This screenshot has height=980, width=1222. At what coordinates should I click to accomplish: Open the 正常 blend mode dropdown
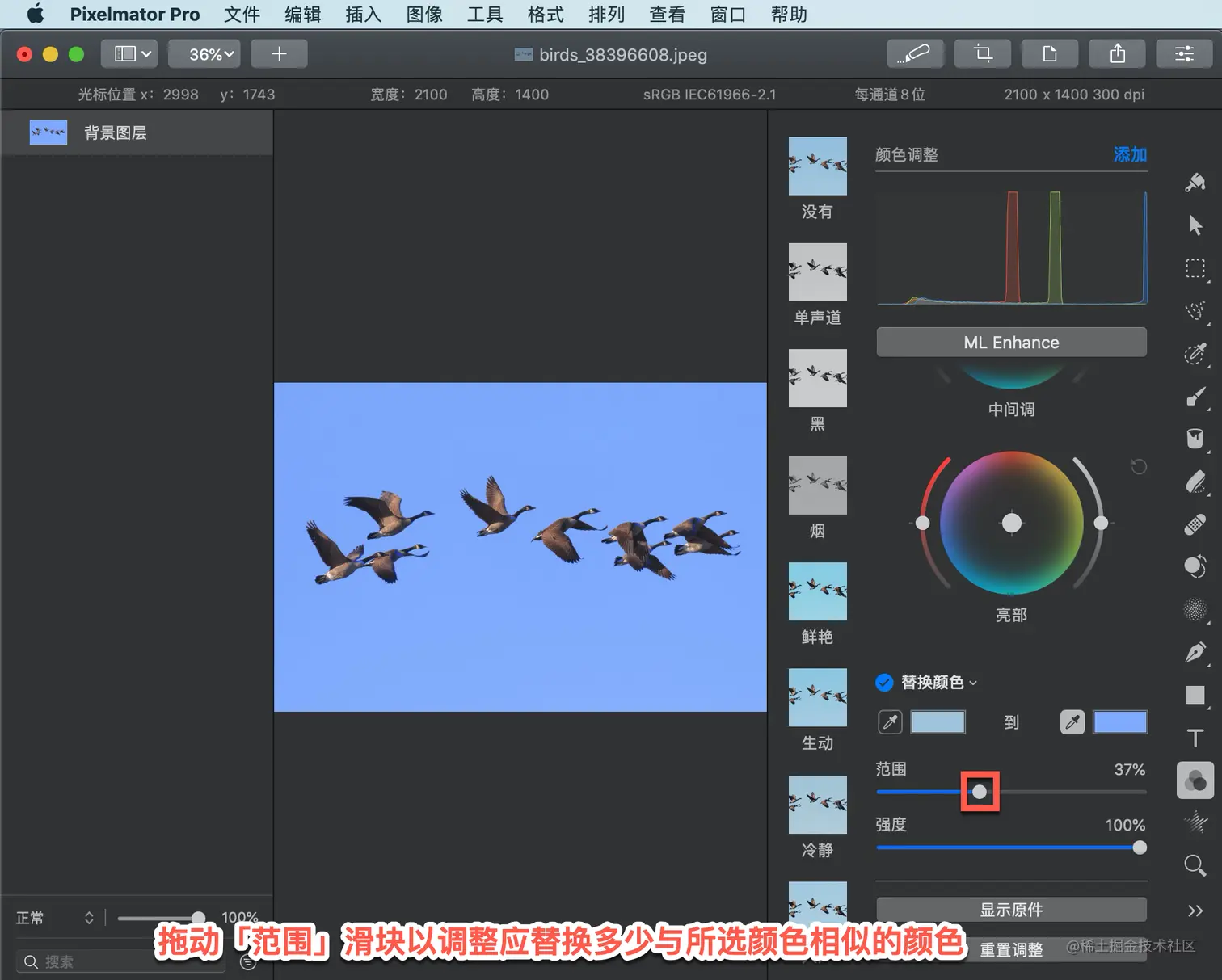point(55,918)
